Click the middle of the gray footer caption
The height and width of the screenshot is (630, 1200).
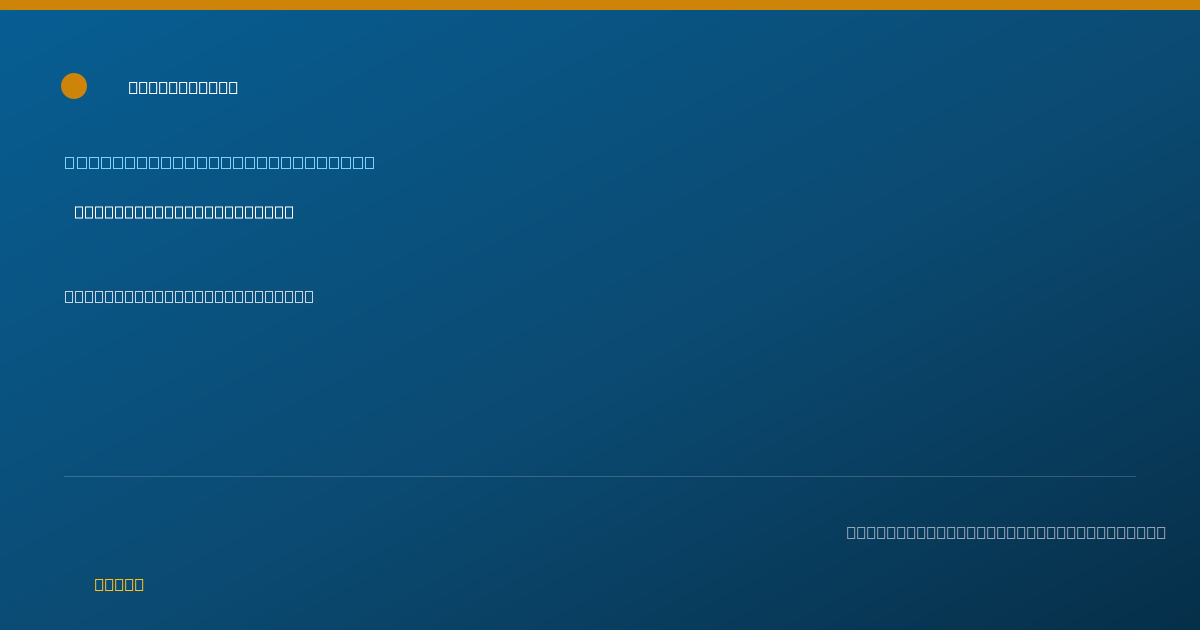[x=1006, y=532]
